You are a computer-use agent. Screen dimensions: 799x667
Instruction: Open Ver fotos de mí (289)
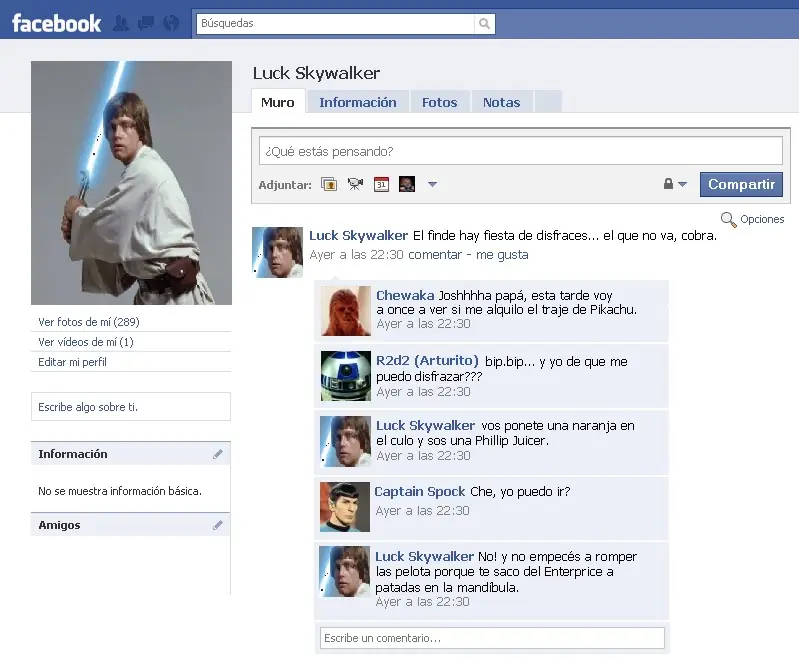[89, 322]
